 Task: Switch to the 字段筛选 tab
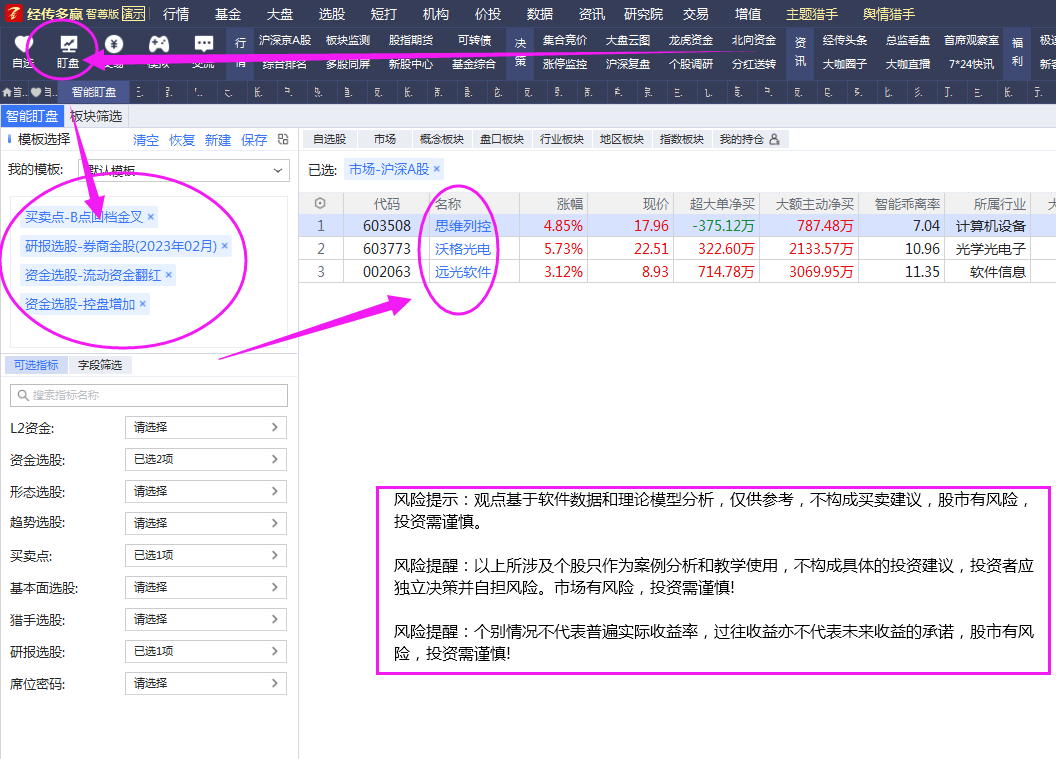(100, 365)
